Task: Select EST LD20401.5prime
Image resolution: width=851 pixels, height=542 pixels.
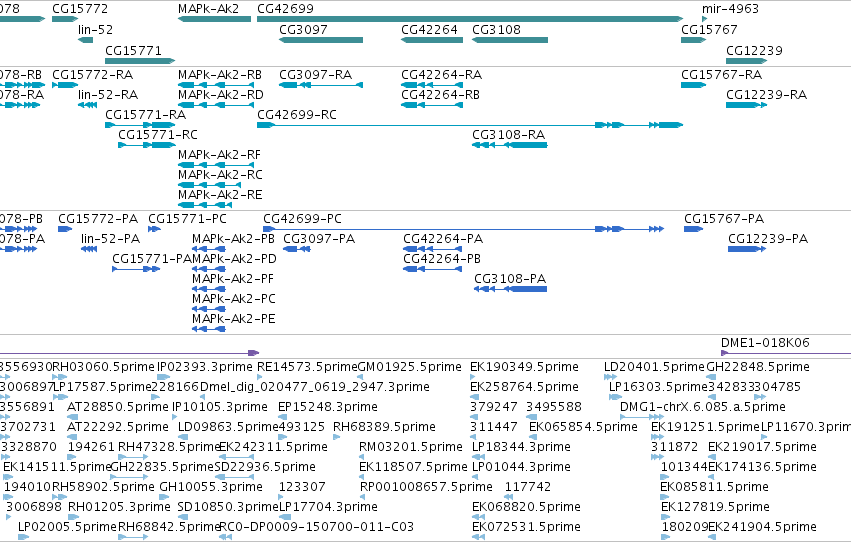Action: click(x=611, y=377)
